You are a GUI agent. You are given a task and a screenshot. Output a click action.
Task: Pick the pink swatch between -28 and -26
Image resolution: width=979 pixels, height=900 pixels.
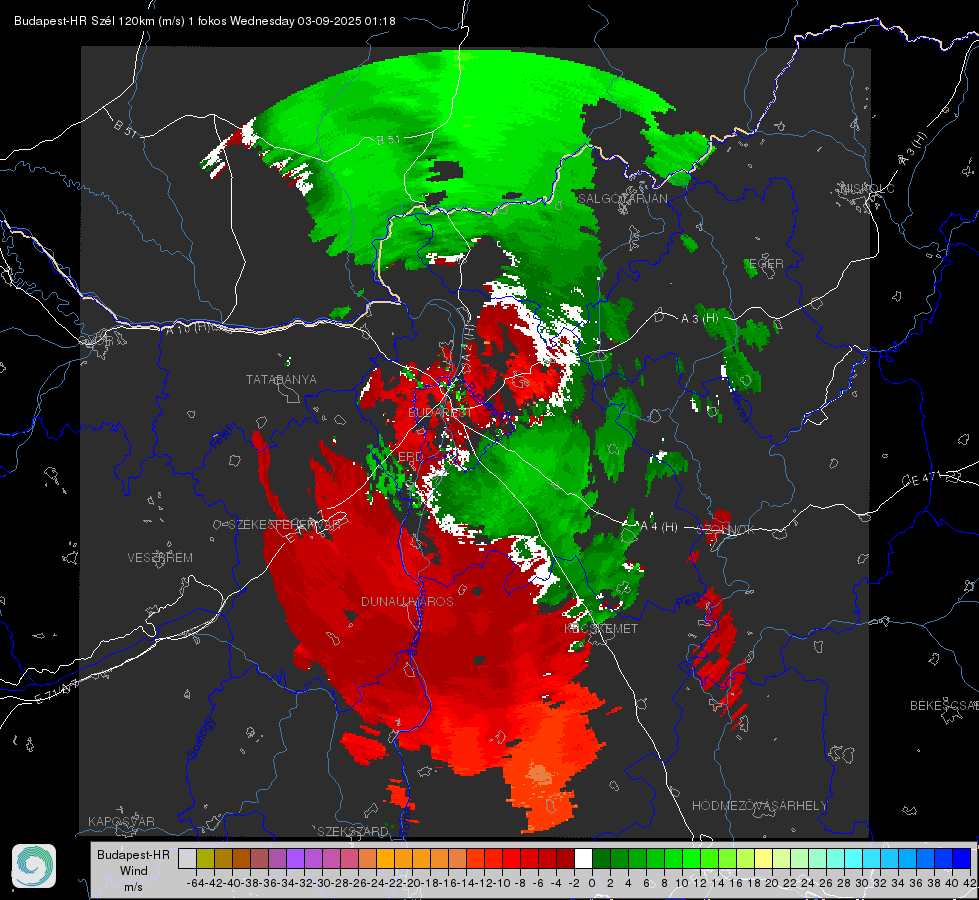[x=349, y=858]
